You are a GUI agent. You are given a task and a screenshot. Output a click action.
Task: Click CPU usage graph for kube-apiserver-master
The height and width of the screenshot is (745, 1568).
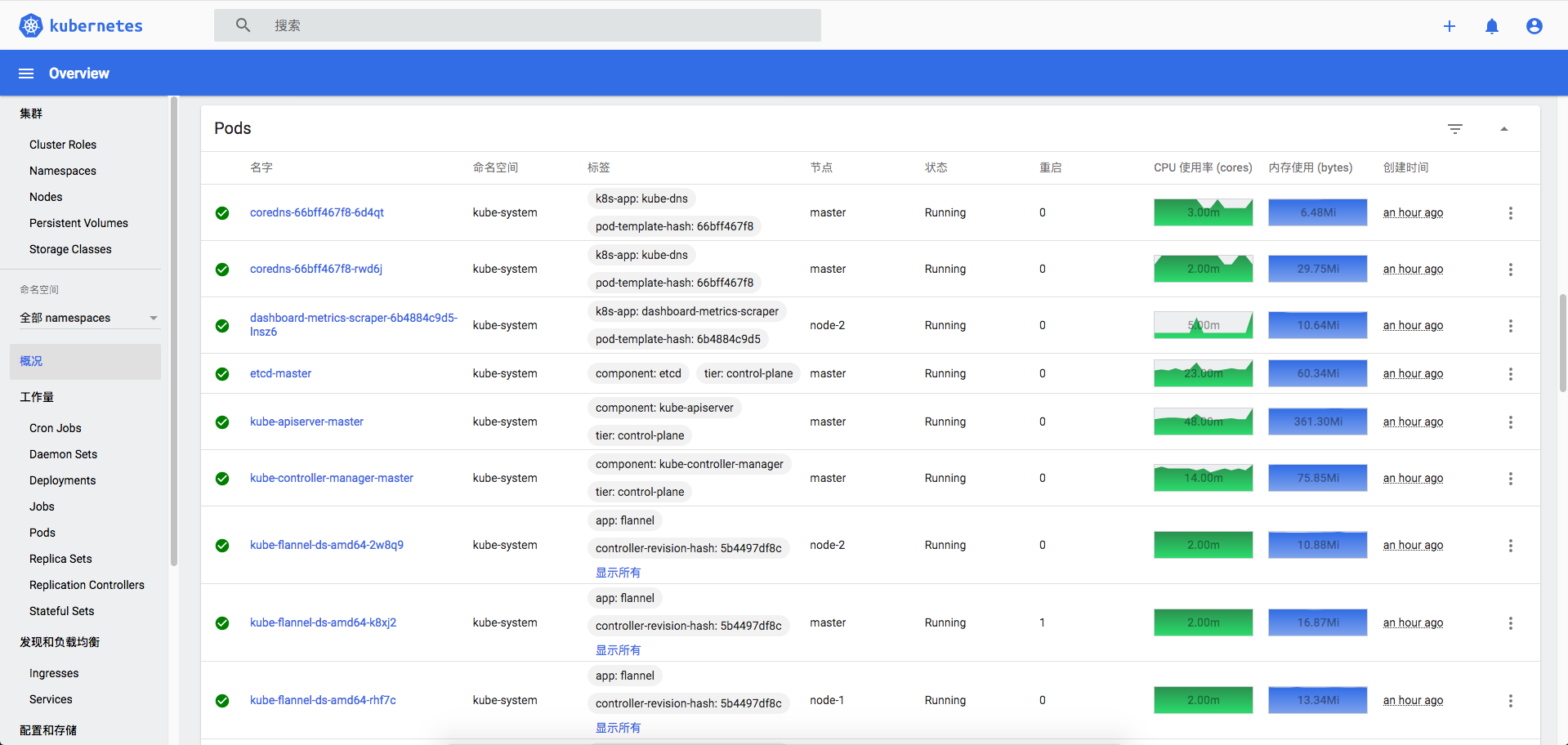(1203, 422)
